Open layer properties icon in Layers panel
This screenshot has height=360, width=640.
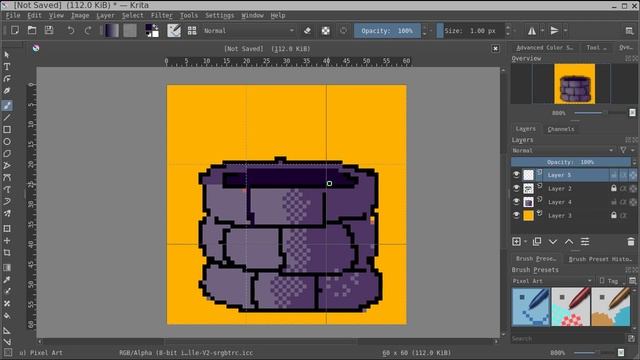pos(585,242)
